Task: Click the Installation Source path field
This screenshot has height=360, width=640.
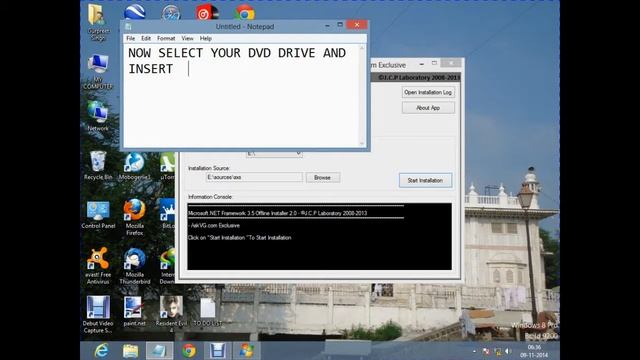Action: pos(254,178)
